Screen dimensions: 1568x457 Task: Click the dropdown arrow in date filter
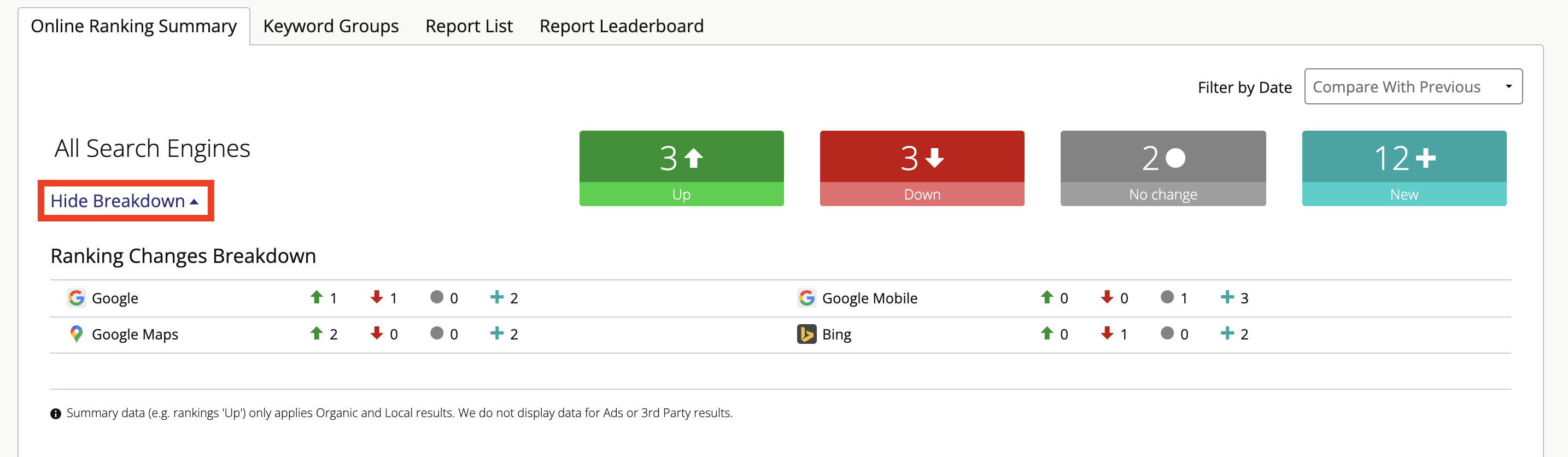click(1508, 86)
